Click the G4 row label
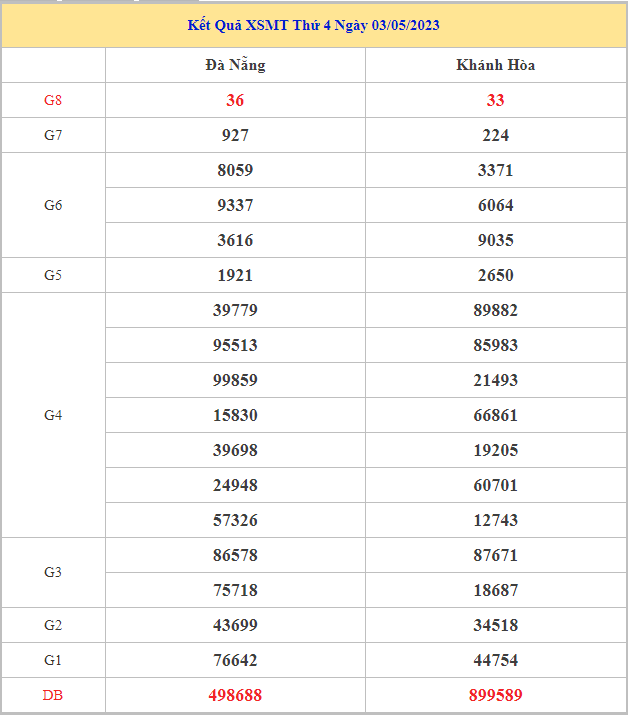 (x=53, y=415)
